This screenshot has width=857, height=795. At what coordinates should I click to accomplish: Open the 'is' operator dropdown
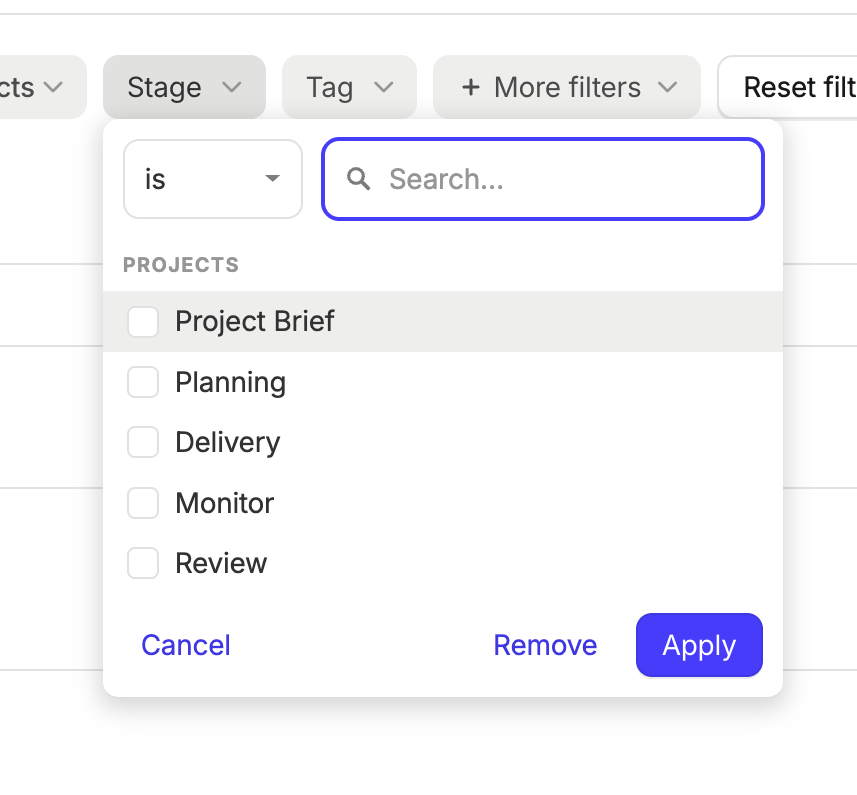point(212,179)
